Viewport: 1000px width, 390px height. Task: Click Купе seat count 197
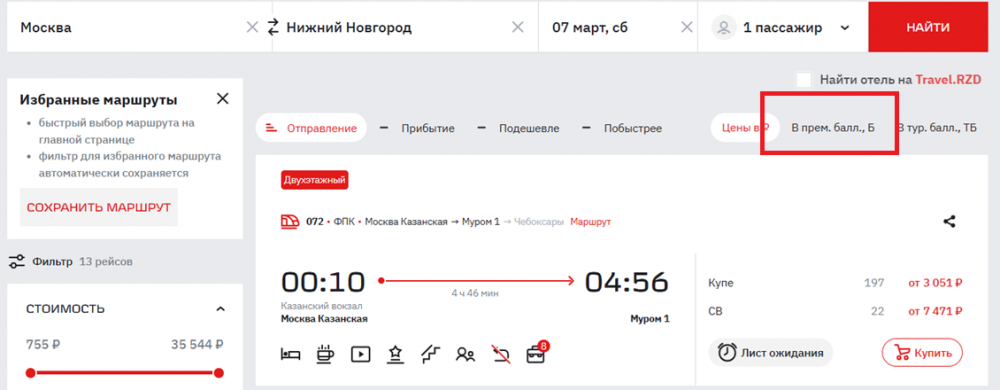(874, 283)
